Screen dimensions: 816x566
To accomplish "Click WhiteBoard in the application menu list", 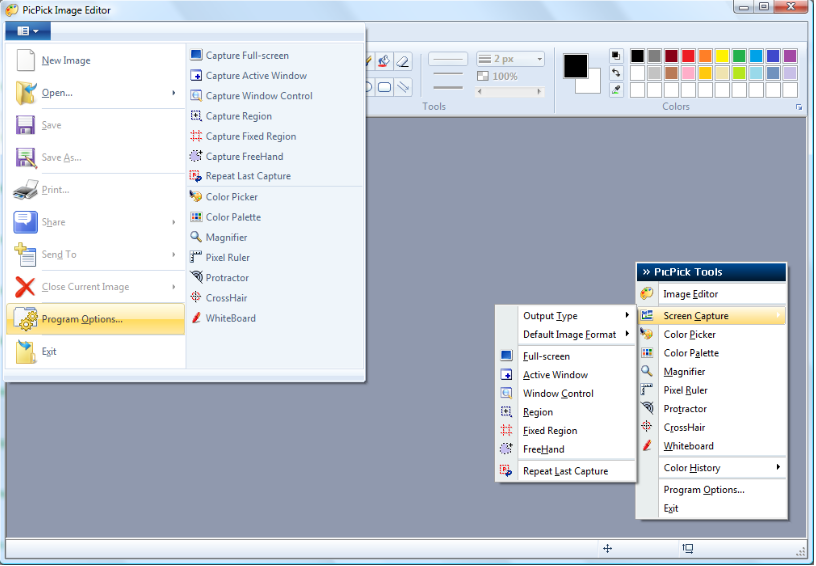I will click(230, 318).
